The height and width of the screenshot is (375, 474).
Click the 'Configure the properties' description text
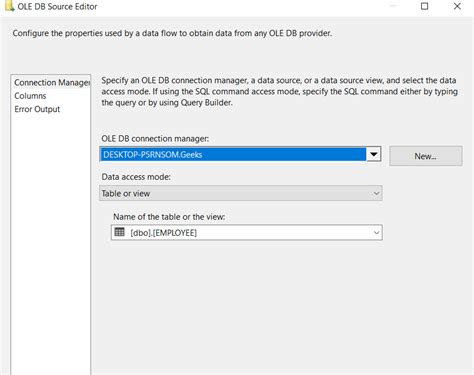172,33
